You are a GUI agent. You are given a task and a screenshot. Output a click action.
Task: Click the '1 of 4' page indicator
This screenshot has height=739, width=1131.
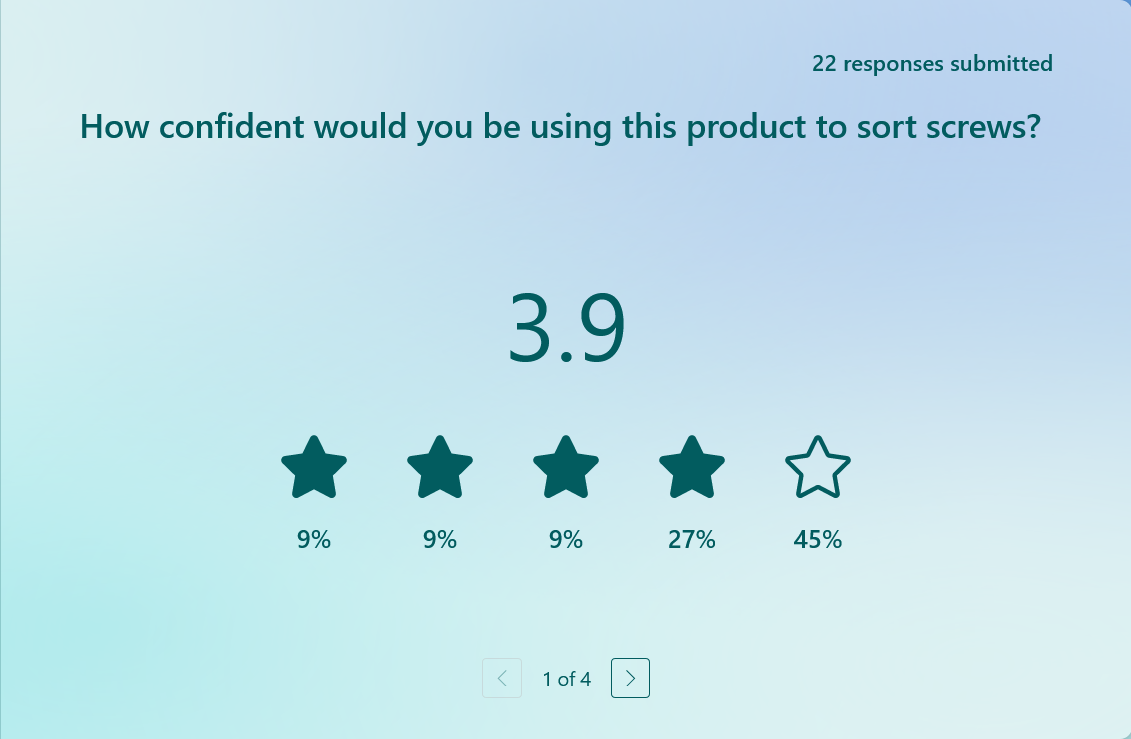[x=567, y=679]
